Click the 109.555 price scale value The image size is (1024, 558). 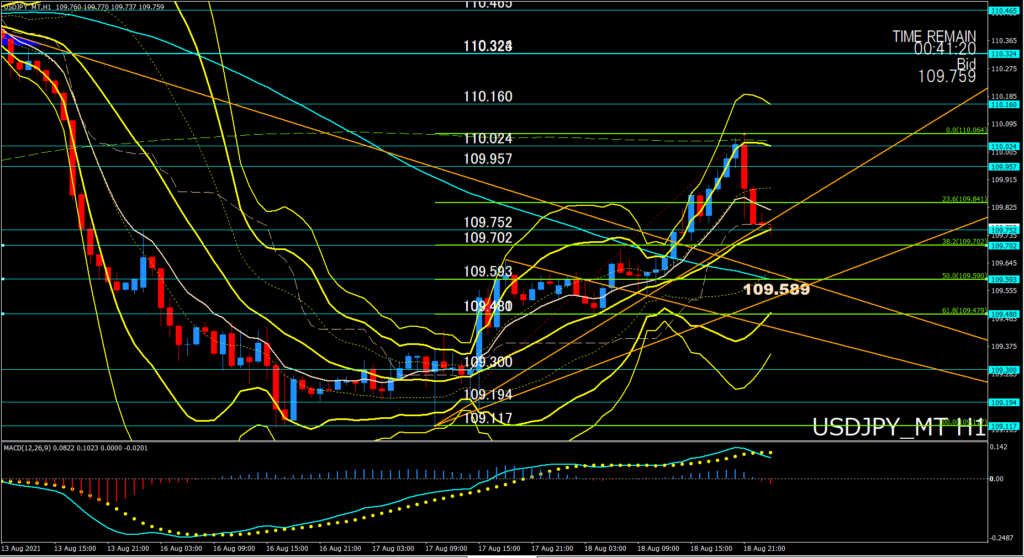[x=1004, y=291]
